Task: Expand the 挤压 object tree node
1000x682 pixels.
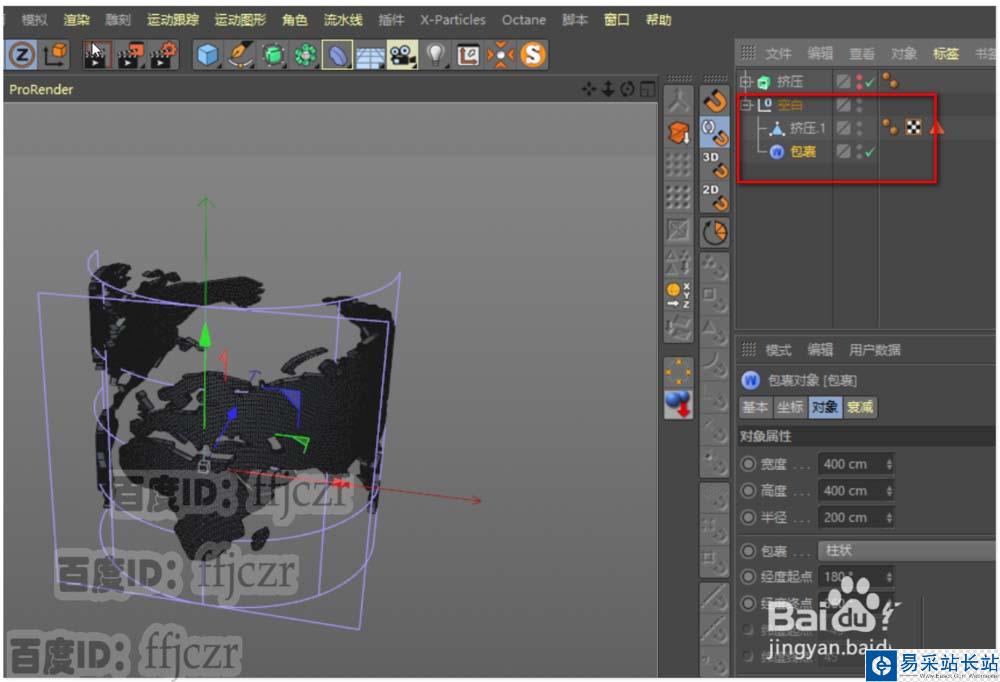Action: [x=745, y=81]
